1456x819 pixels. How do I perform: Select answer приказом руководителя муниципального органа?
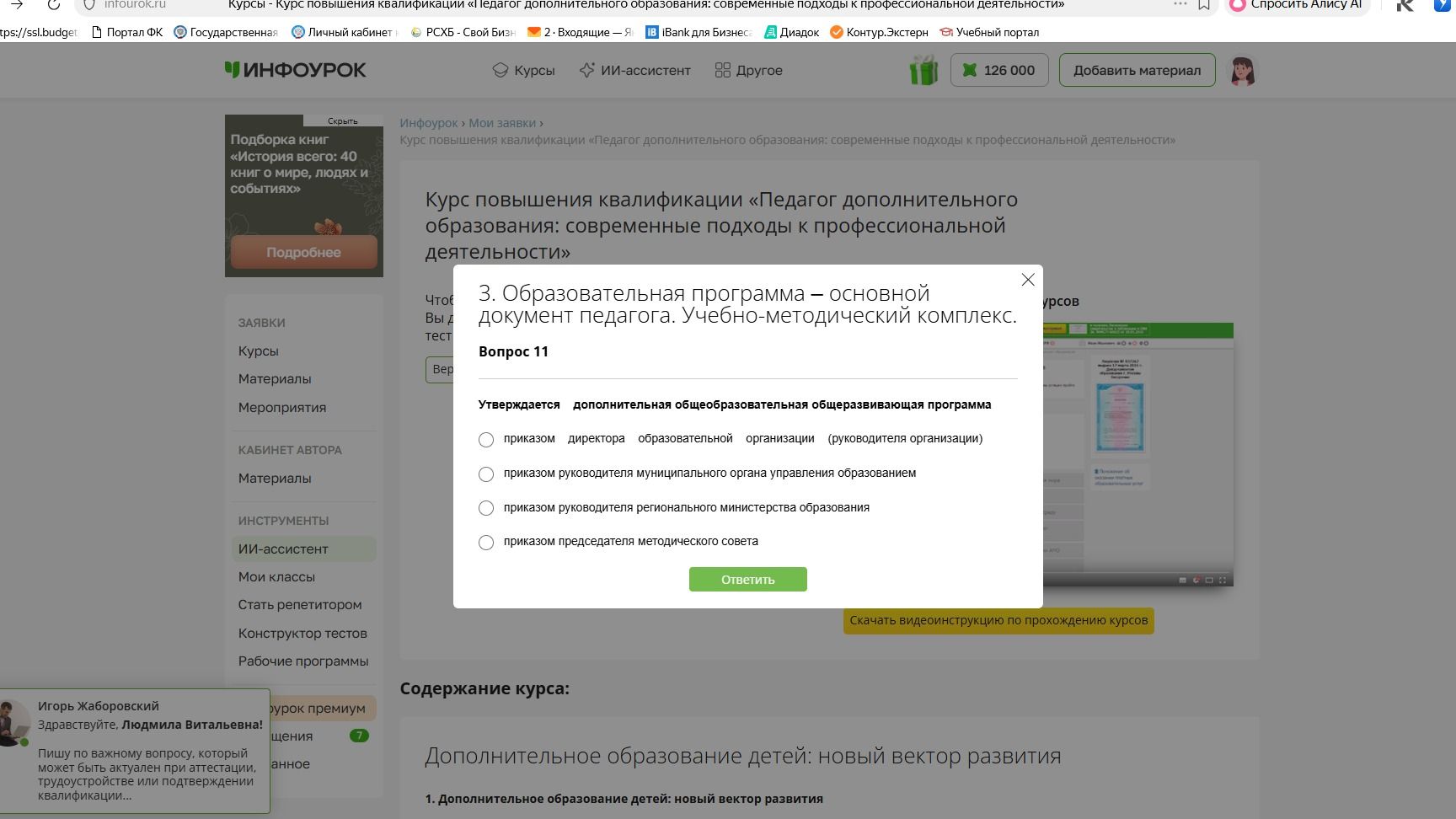486,474
